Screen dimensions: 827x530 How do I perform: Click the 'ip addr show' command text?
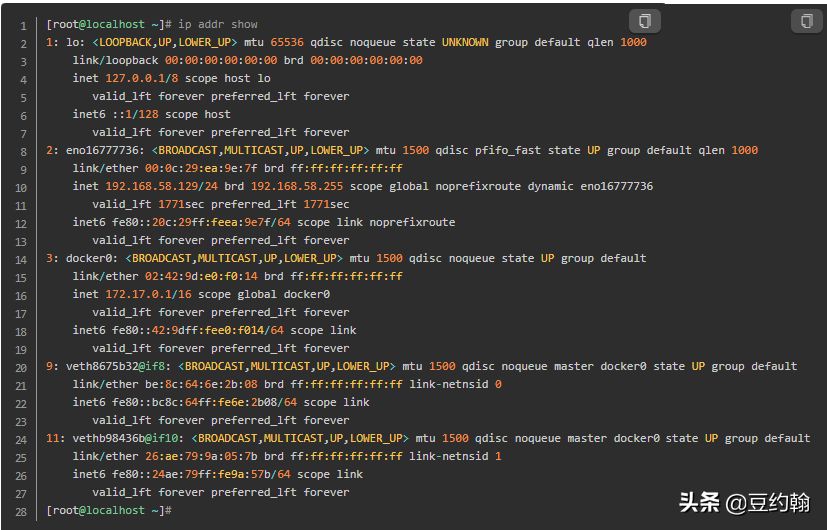(218, 24)
